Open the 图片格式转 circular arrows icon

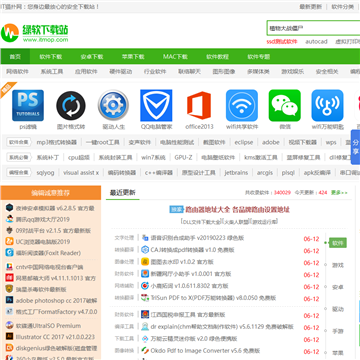[x=71, y=105]
